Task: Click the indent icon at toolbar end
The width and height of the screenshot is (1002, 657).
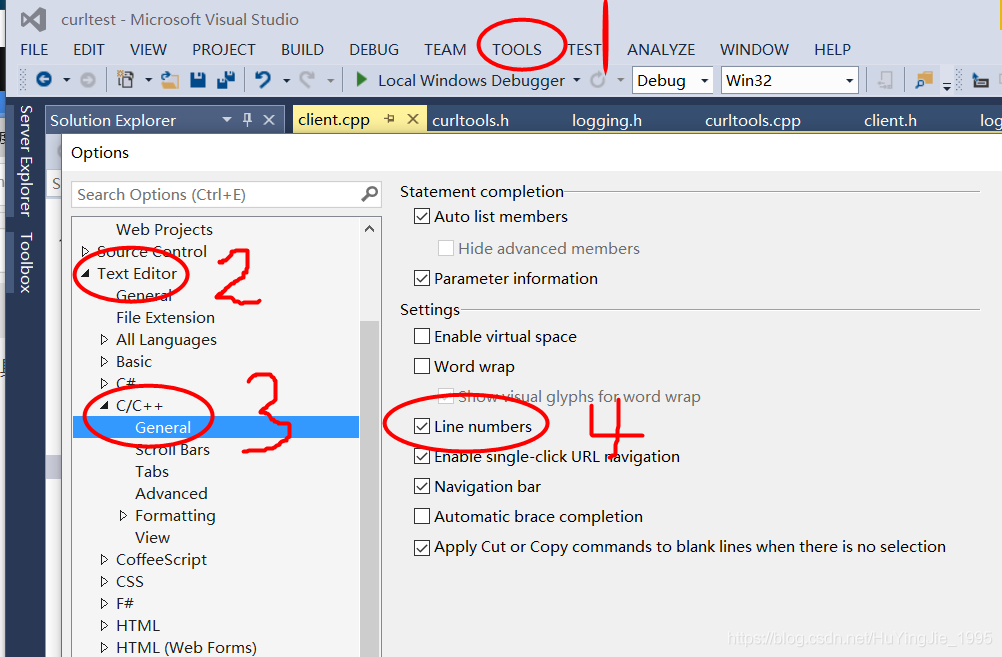Action: (980, 81)
